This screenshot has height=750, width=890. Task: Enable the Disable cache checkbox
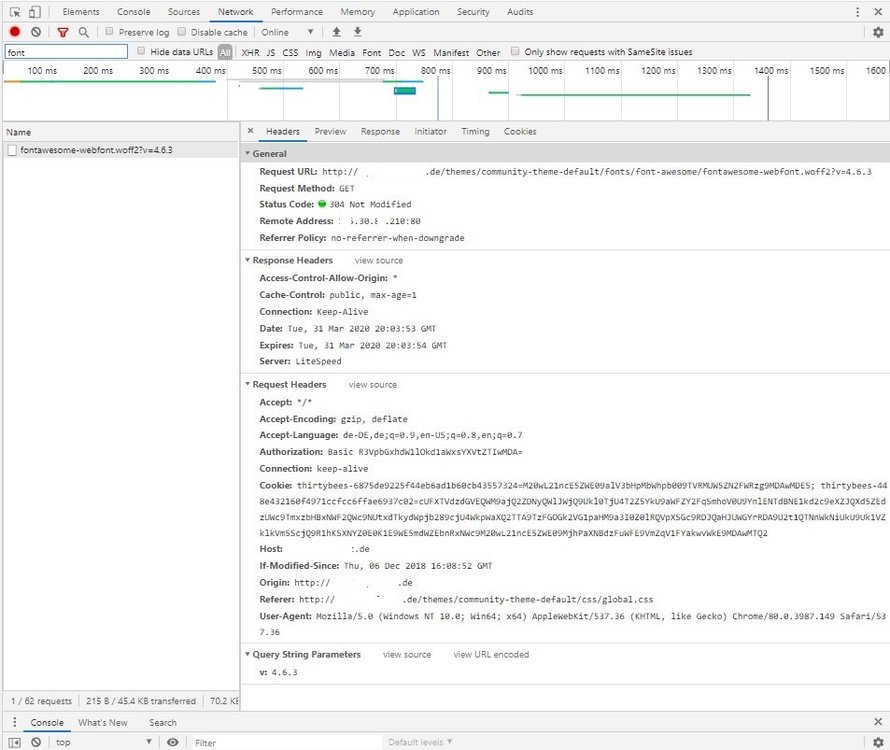tap(182, 32)
